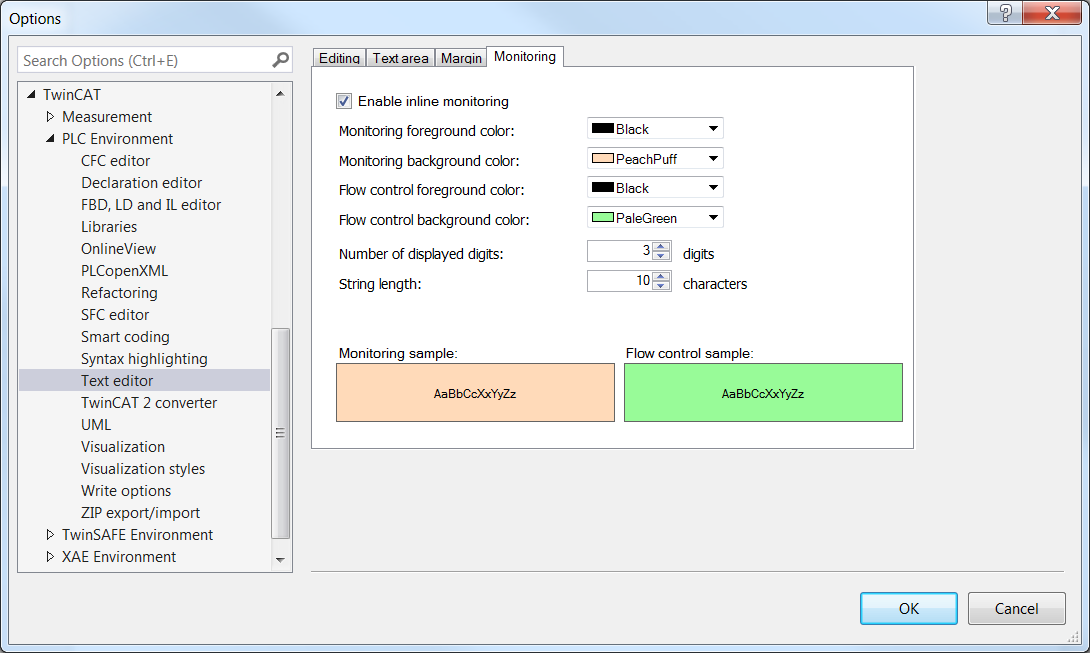Increase string length value

pyautogui.click(x=662, y=276)
